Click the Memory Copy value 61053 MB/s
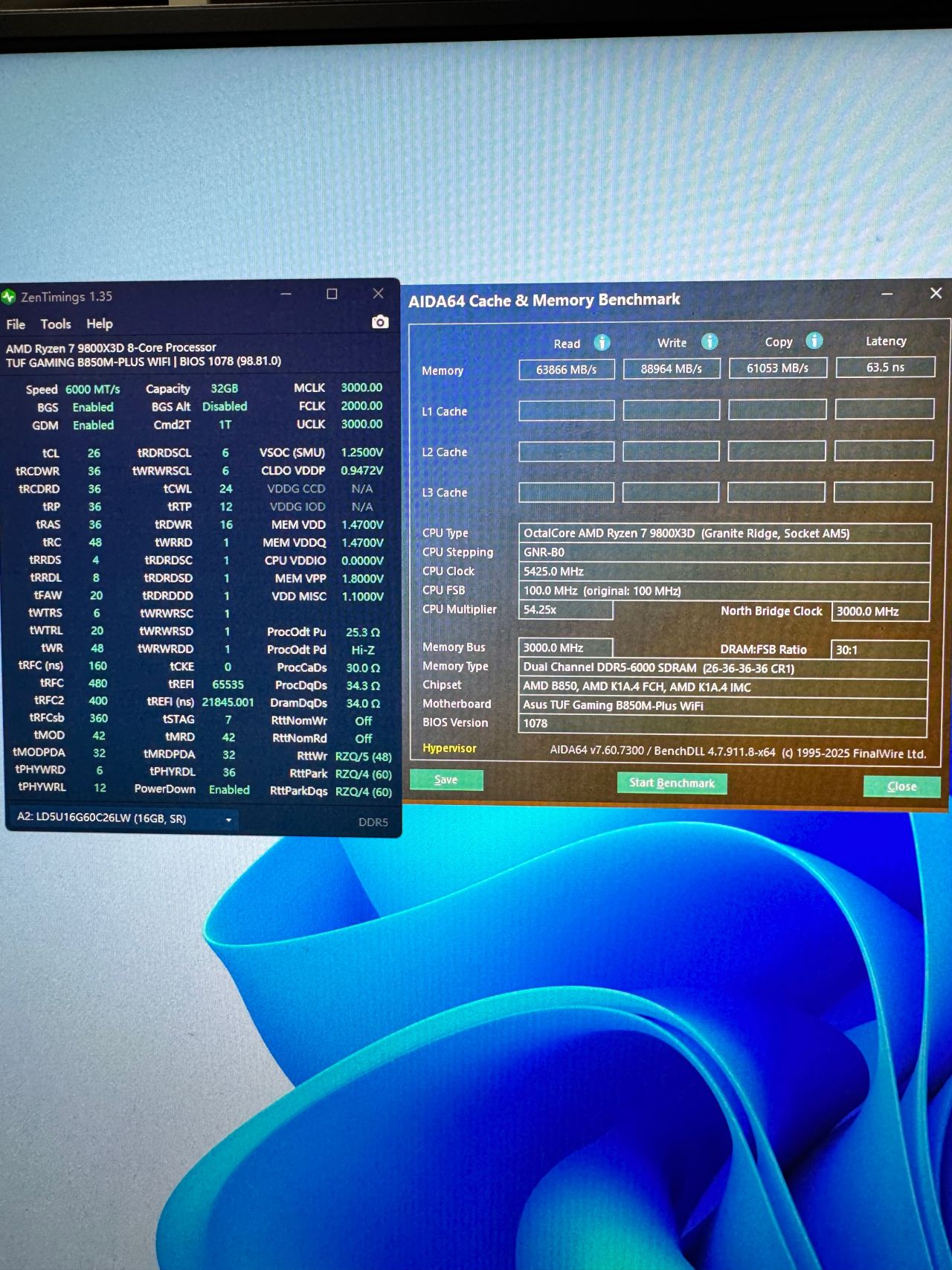Screen dimensions: 952x1270 pos(777,368)
